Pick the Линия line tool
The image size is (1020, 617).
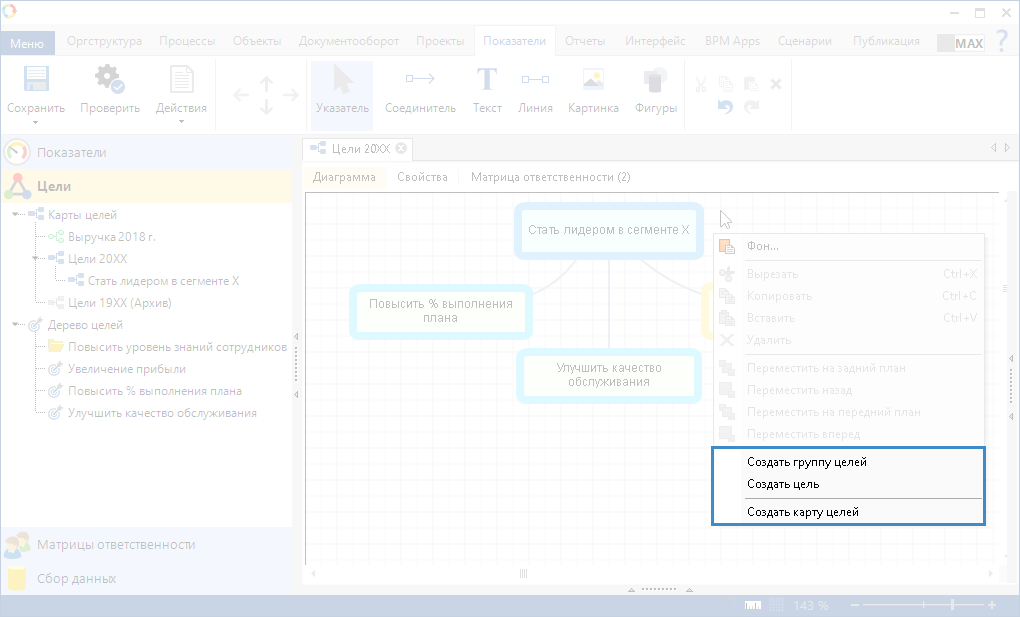[x=535, y=81]
